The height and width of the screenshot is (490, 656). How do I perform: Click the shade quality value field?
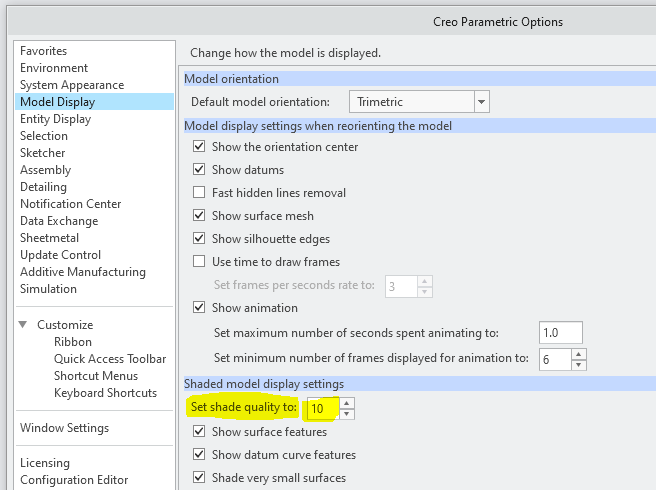[320, 408]
